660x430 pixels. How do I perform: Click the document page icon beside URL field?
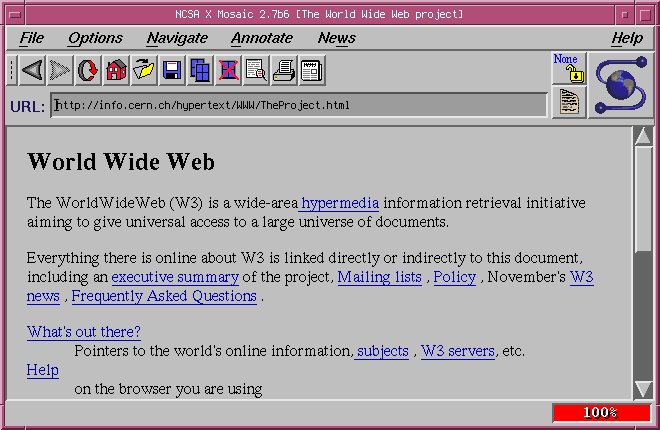click(x=569, y=102)
